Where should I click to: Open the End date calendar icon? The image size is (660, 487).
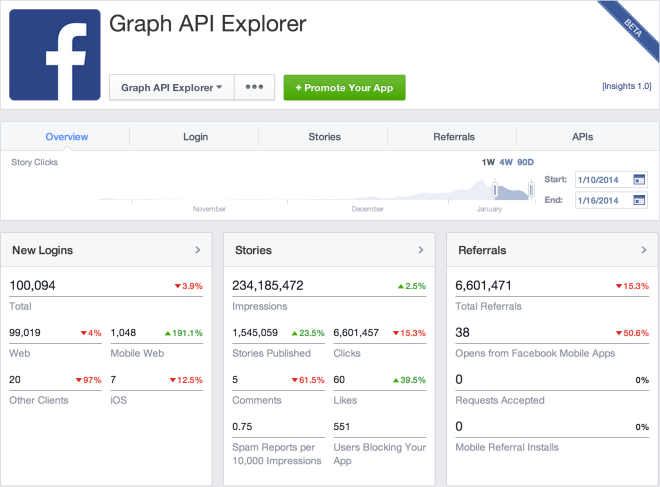tap(639, 200)
